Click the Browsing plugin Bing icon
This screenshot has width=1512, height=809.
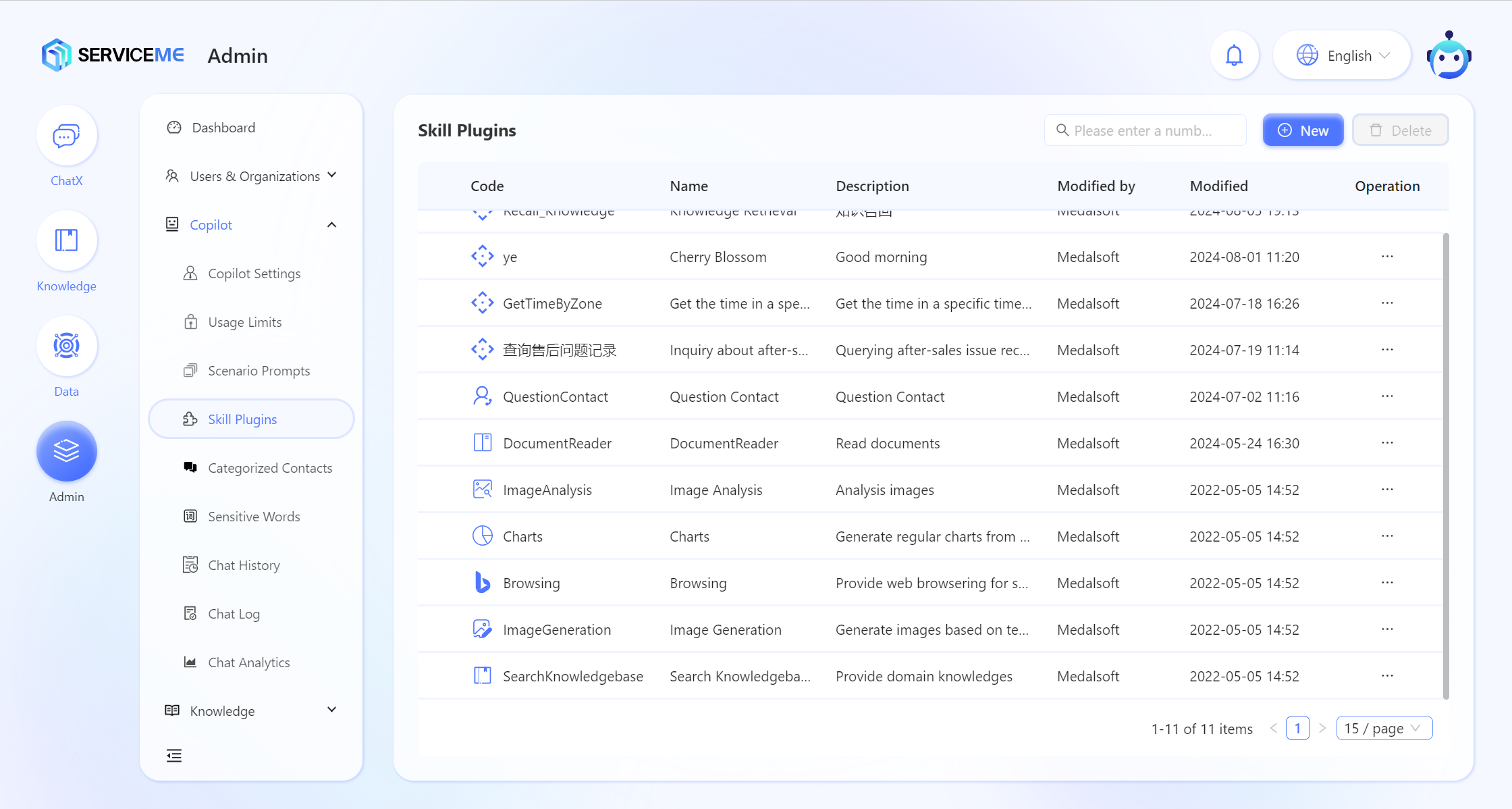pos(482,583)
